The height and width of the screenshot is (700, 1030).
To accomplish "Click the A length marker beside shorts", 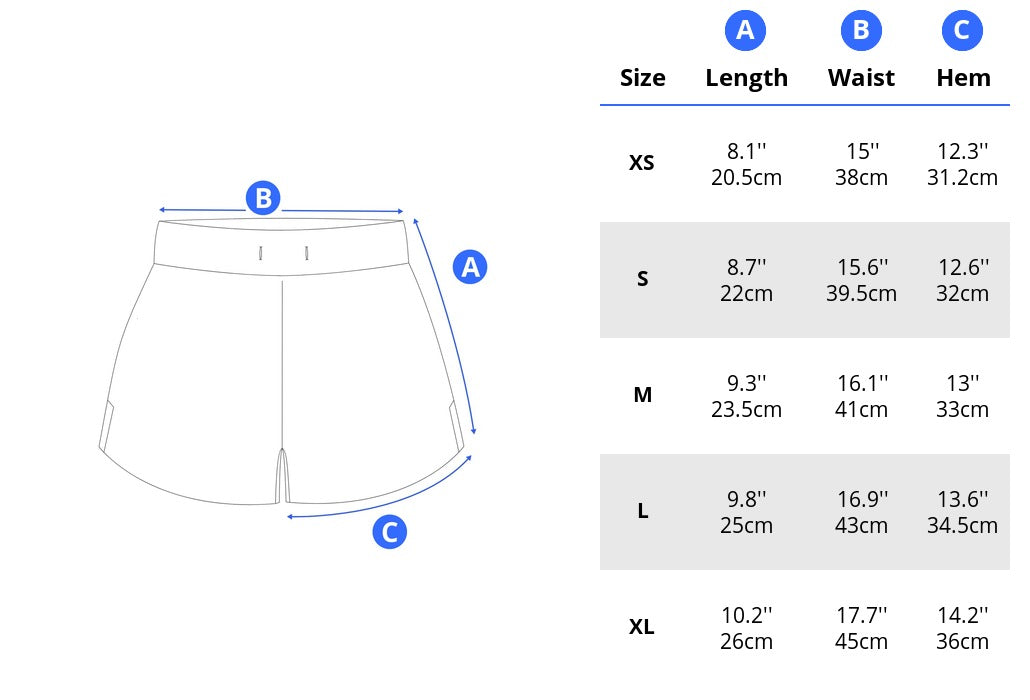I will (470, 267).
